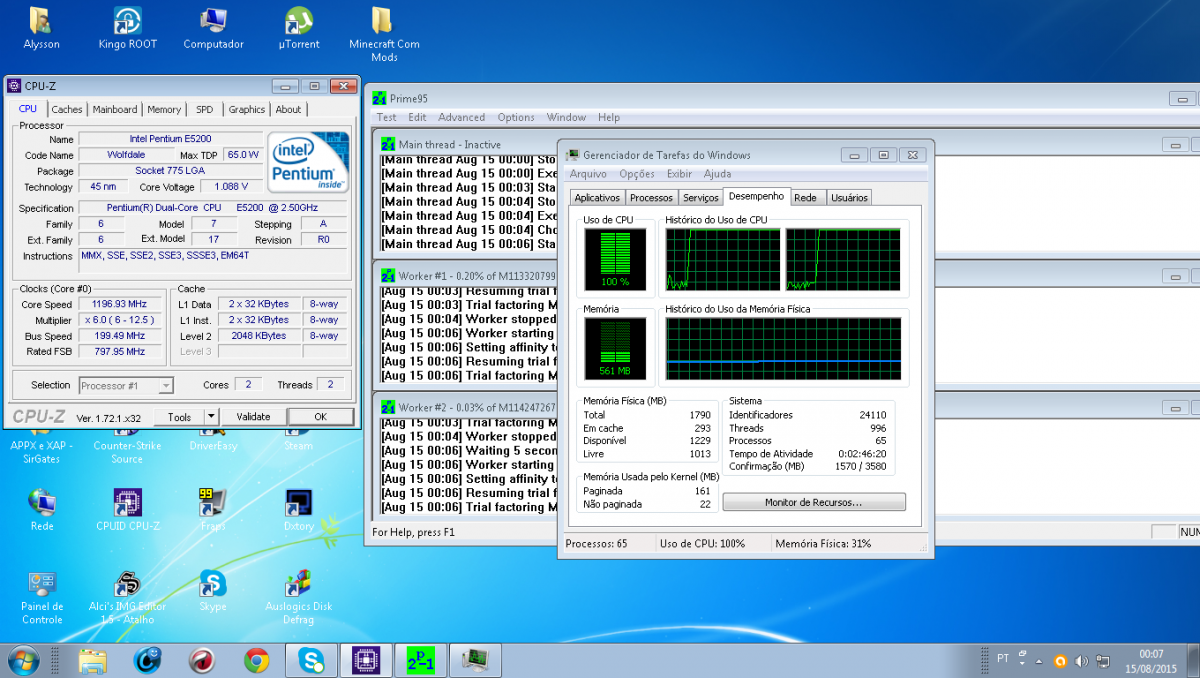This screenshot has height=678, width=1200.
Task: Open the Window menu in Prime95
Action: point(566,117)
